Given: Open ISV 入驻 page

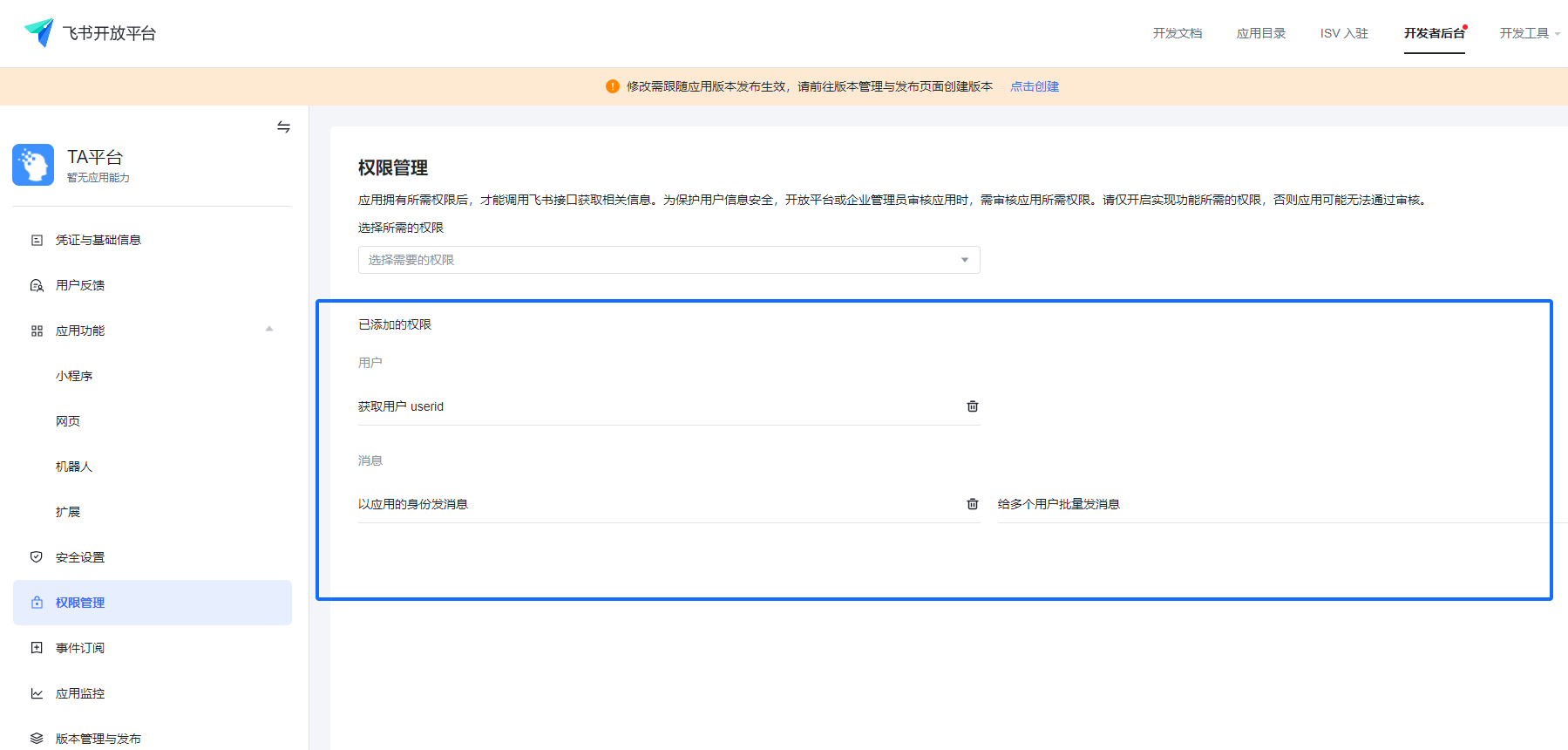Looking at the screenshot, I should pos(1344,33).
